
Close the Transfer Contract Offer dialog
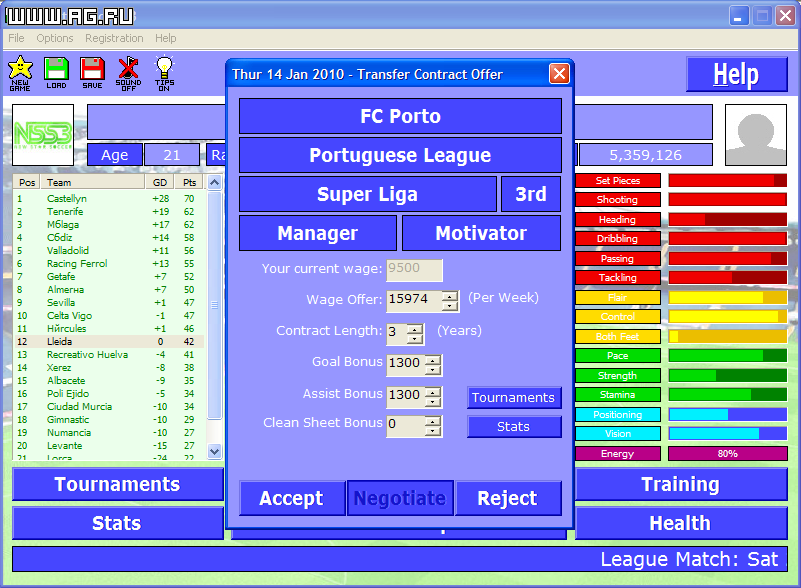pyautogui.click(x=559, y=74)
